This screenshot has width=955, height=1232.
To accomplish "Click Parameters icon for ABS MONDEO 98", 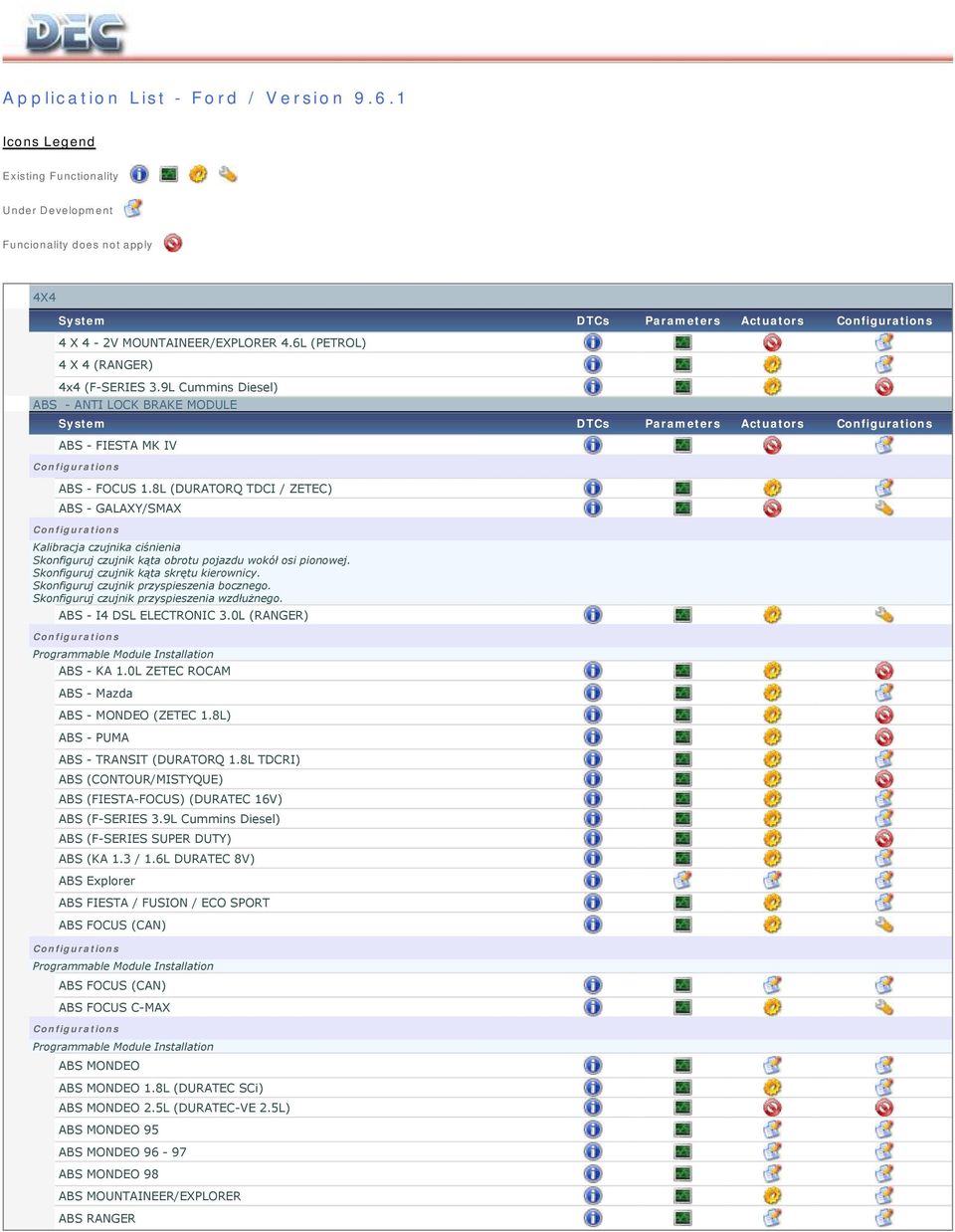I will [682, 1173].
